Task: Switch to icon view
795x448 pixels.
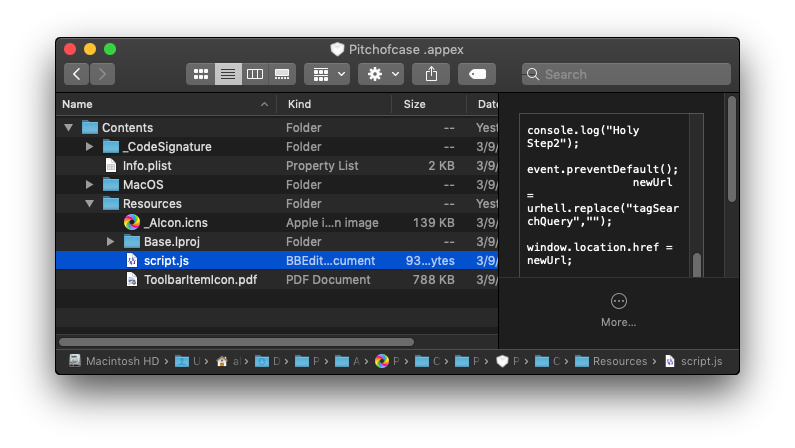Action: point(200,74)
